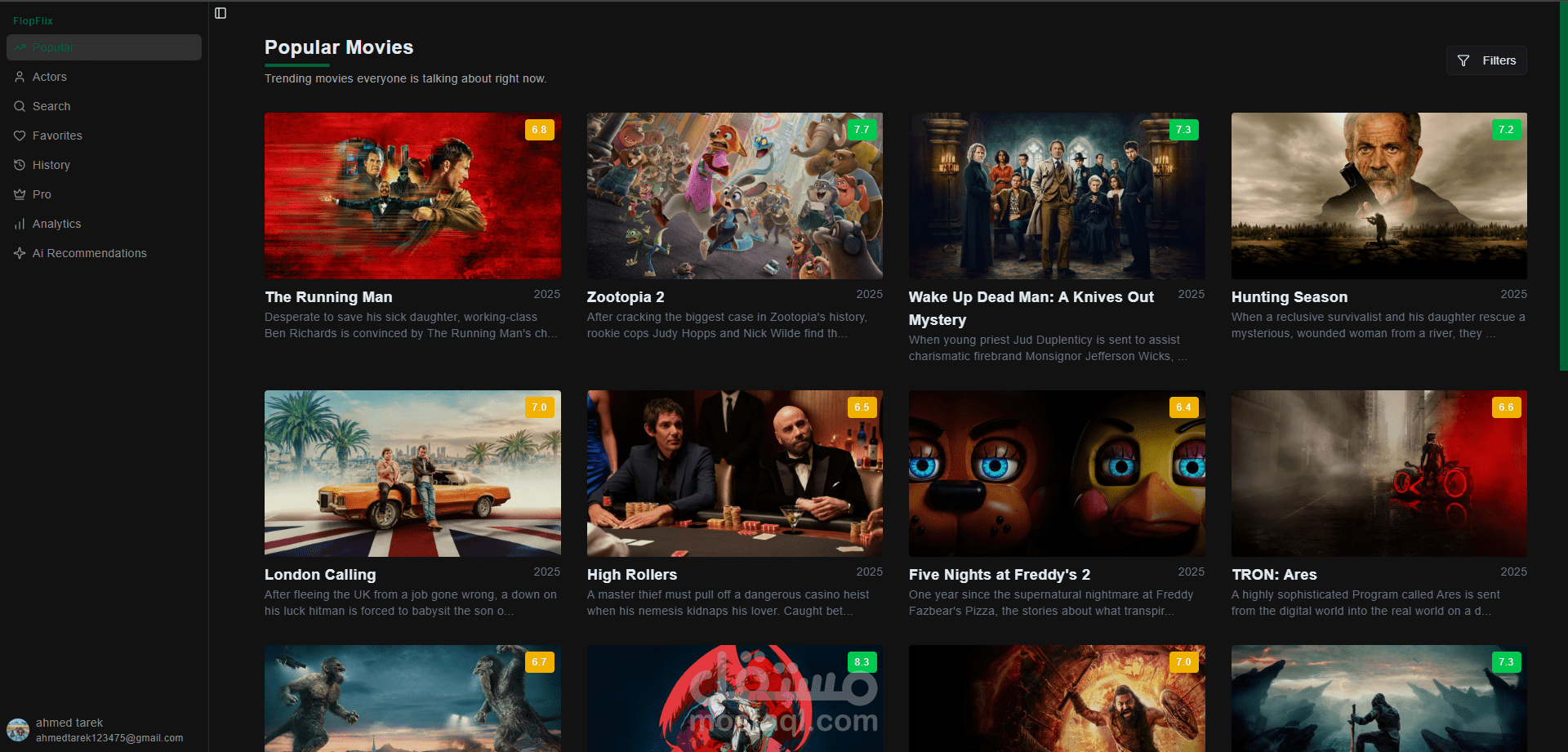Image resolution: width=1568 pixels, height=752 pixels.
Task: Go to the Search page
Action: 104,106
